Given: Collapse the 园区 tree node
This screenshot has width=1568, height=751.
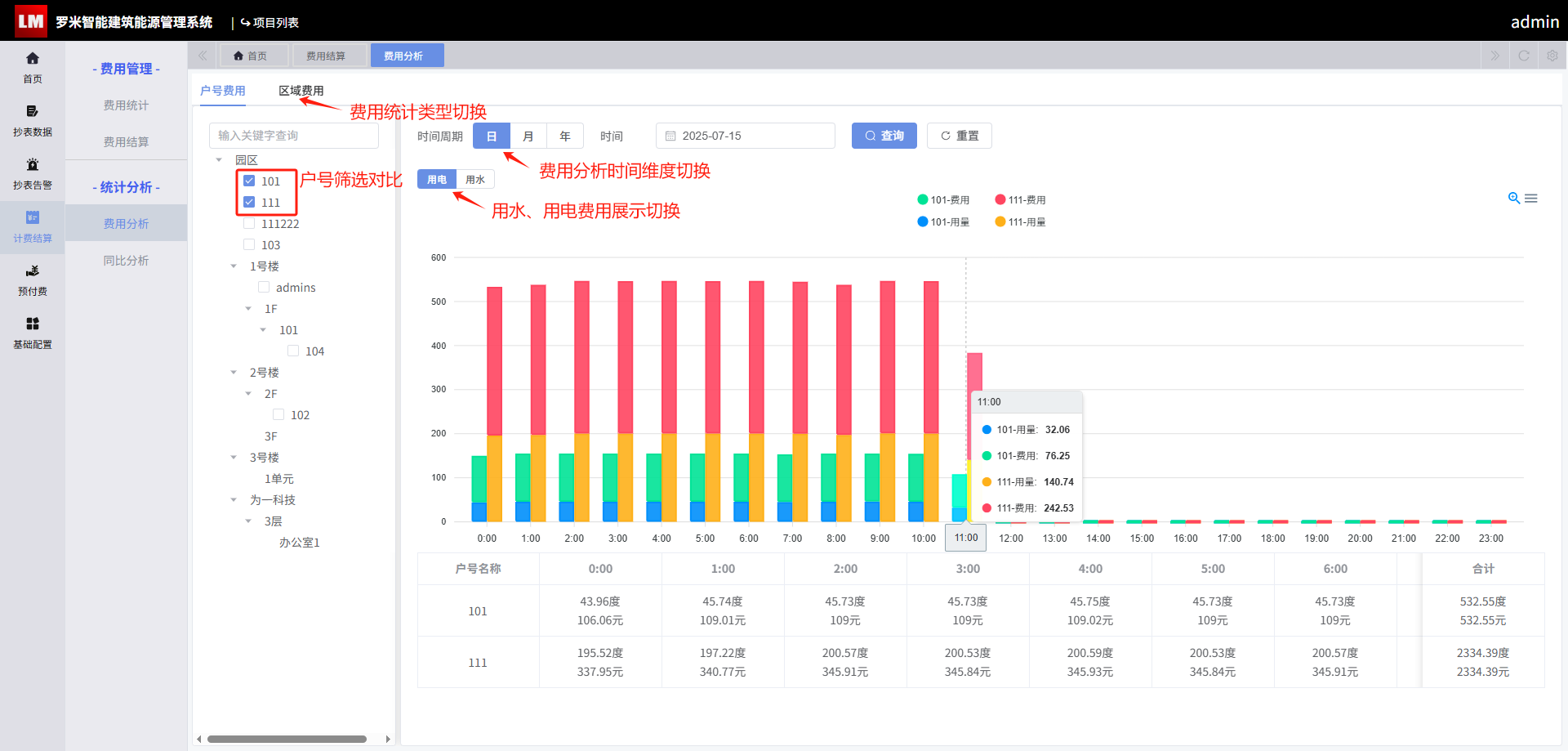Looking at the screenshot, I should click(219, 159).
